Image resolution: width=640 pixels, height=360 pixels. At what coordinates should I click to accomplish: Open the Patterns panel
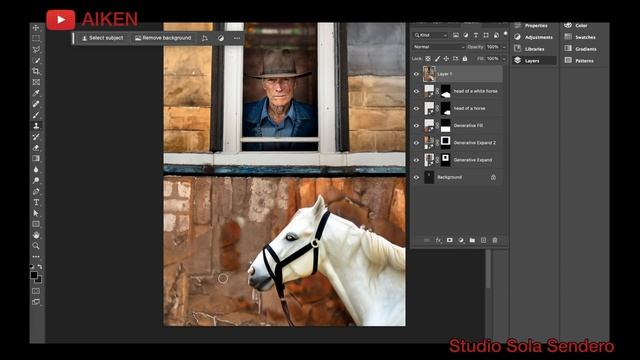click(579, 60)
